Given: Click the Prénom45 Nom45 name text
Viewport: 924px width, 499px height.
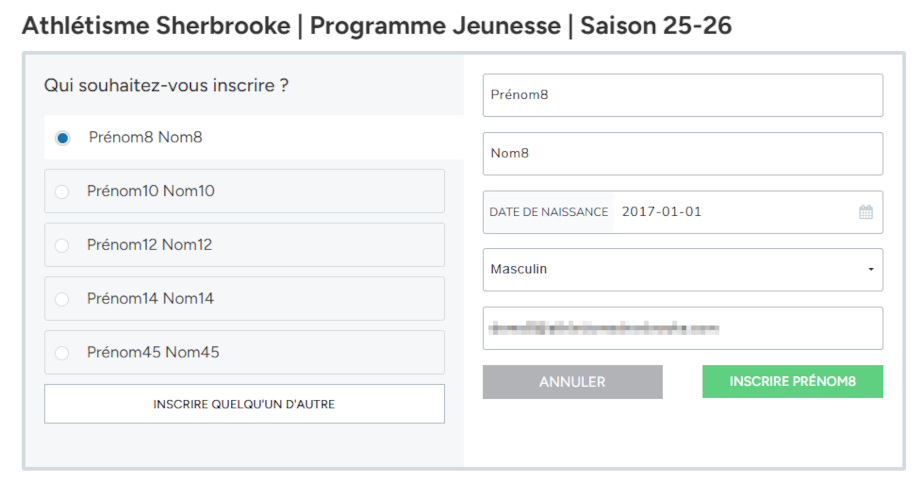Looking at the screenshot, I should (153, 352).
